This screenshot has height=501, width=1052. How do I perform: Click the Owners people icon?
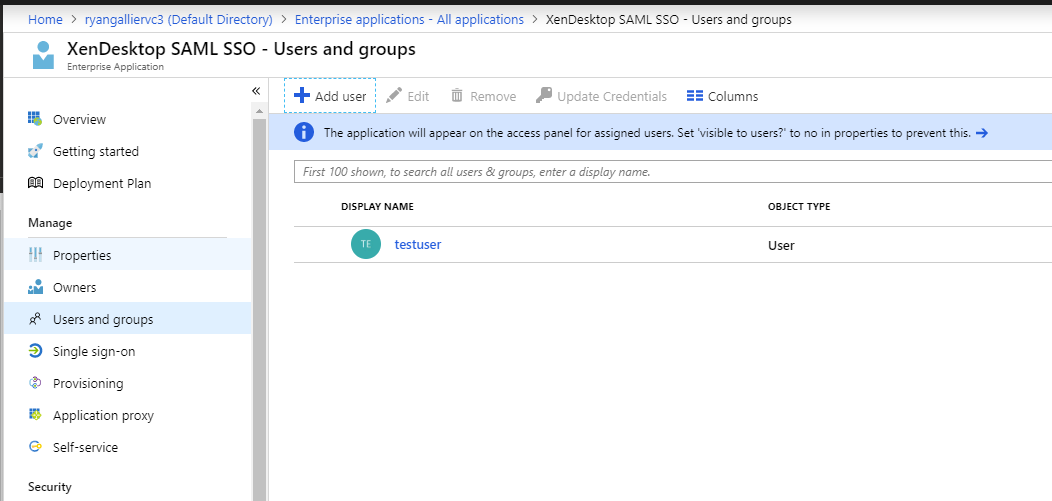(x=35, y=287)
